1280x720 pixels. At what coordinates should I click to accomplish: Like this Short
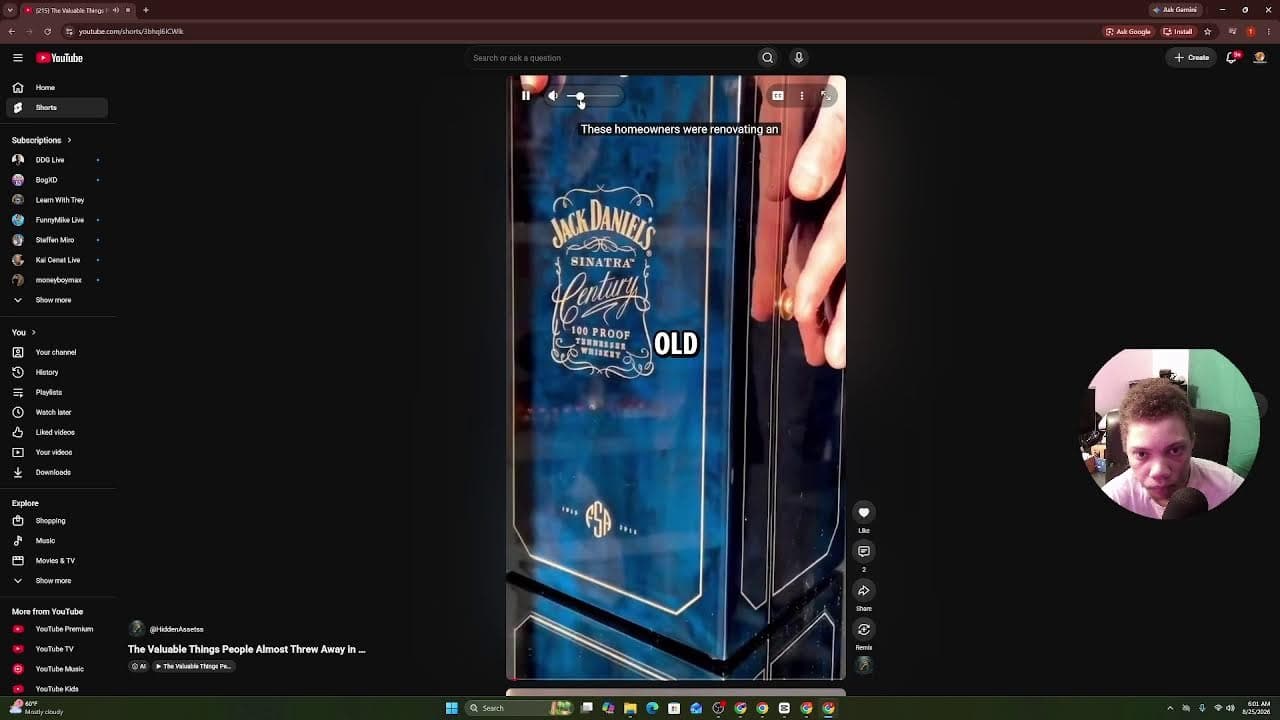(x=864, y=512)
